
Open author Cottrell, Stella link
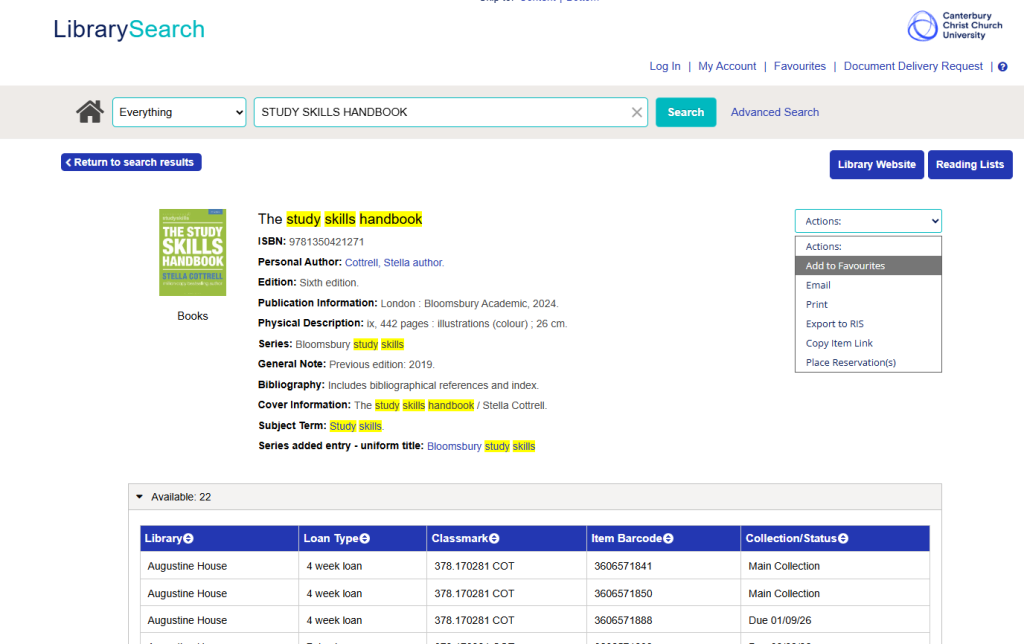pos(394,263)
